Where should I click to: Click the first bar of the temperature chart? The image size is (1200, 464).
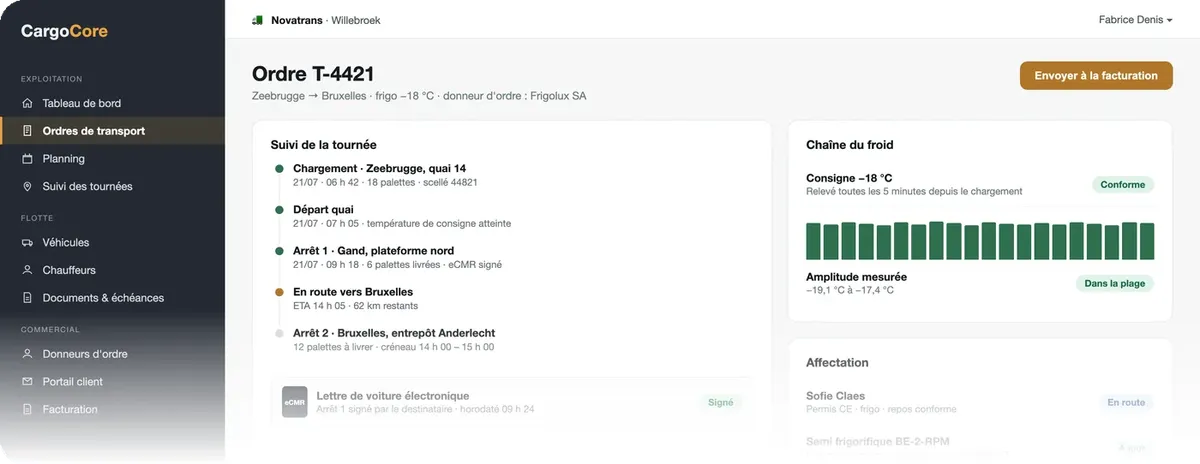pyautogui.click(x=813, y=241)
